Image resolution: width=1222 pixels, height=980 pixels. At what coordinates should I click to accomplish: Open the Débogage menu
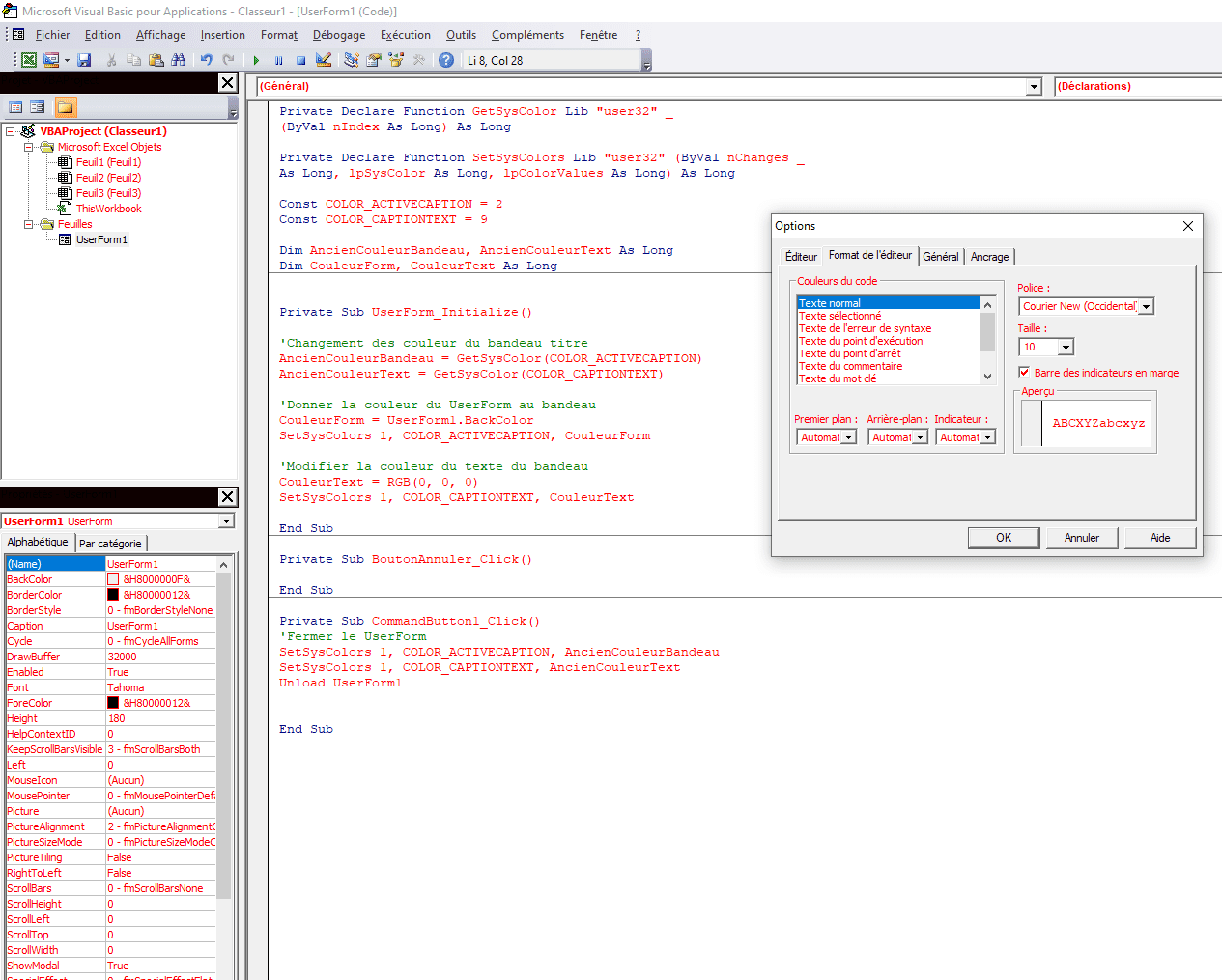point(338,35)
